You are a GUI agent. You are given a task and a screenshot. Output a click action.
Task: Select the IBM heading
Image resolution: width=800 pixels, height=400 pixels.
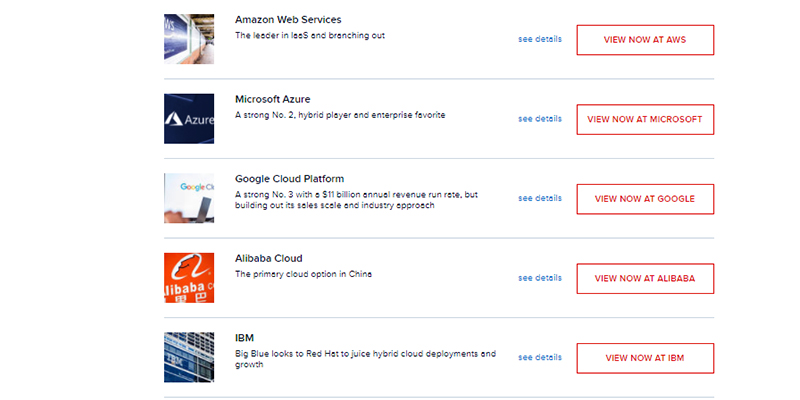pyautogui.click(x=245, y=338)
